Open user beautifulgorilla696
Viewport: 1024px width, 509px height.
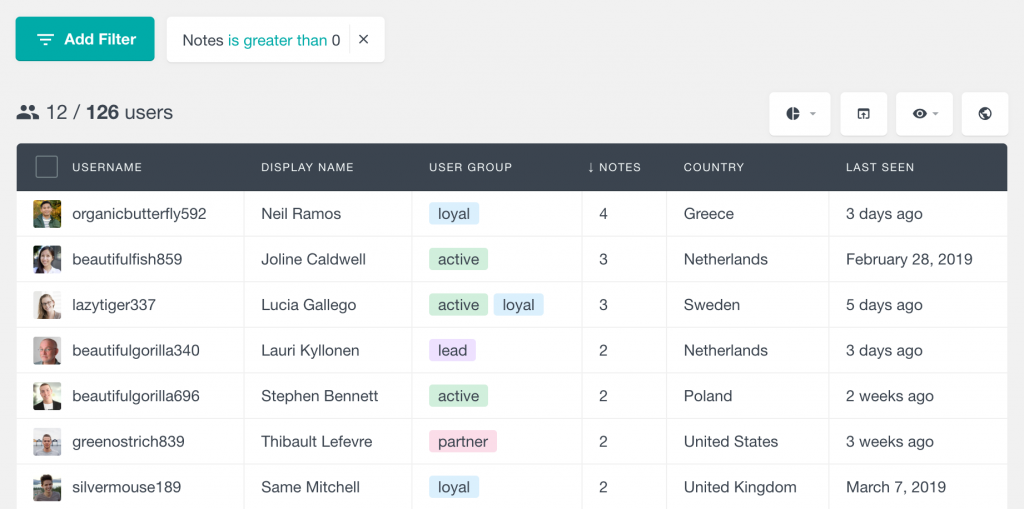pyautogui.click(x=136, y=396)
